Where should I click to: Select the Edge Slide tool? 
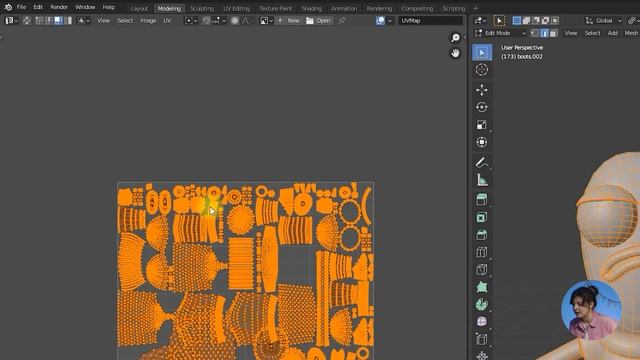point(482,339)
